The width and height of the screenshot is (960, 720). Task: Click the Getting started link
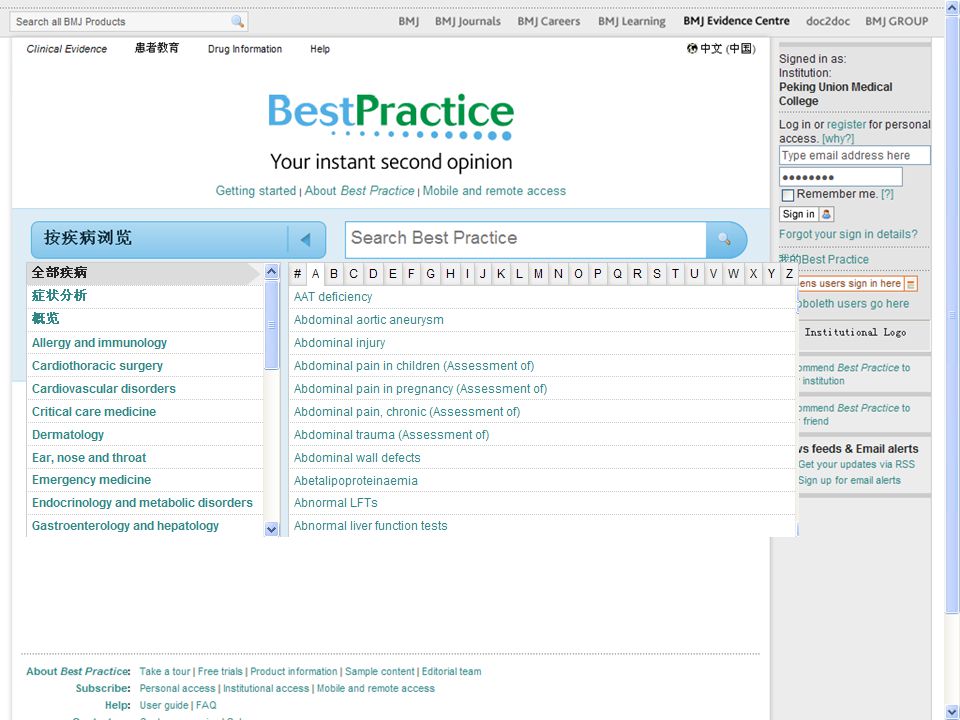[x=255, y=191]
